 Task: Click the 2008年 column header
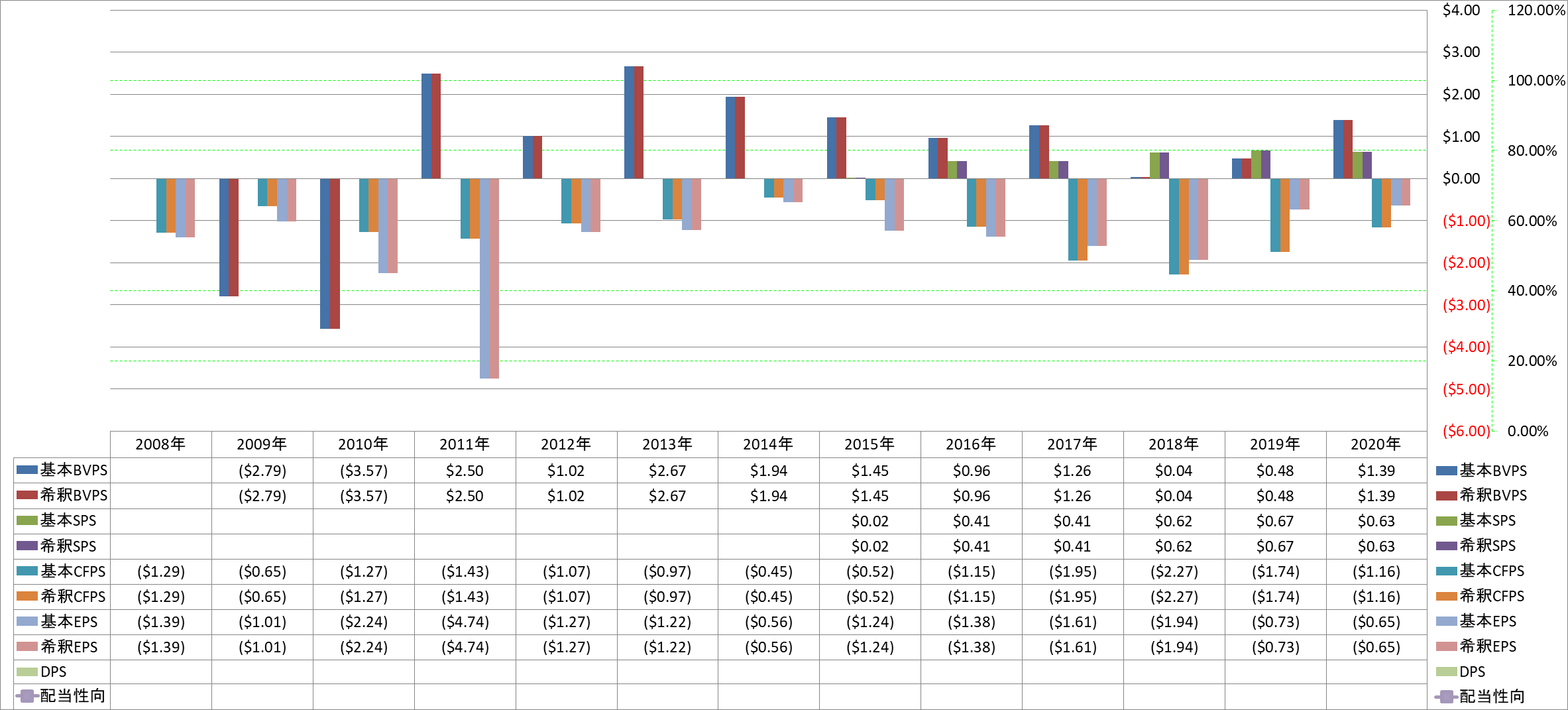[160, 444]
